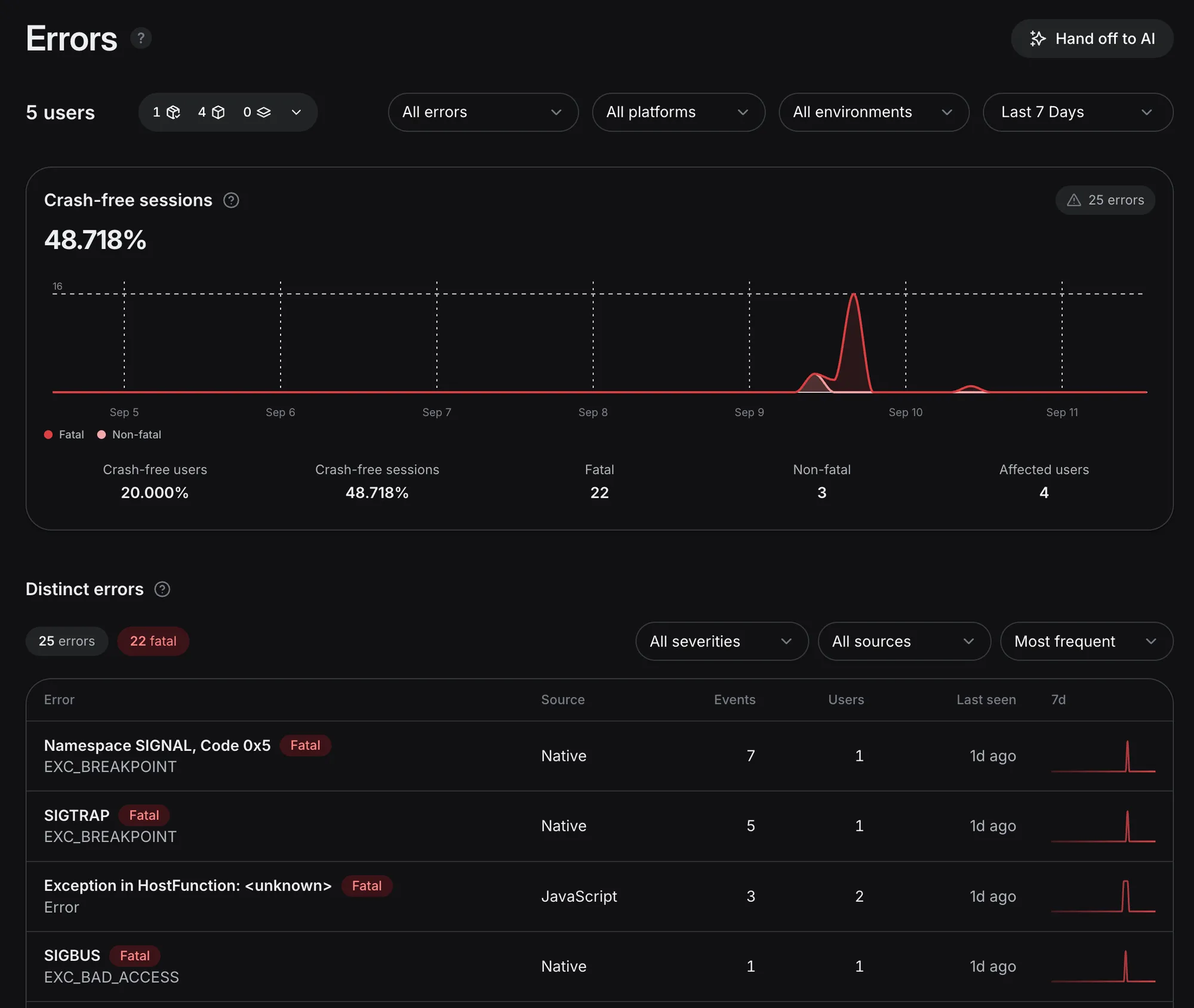Screen dimensions: 1194x1008
Task: Click the Source column header
Action: coord(562,700)
